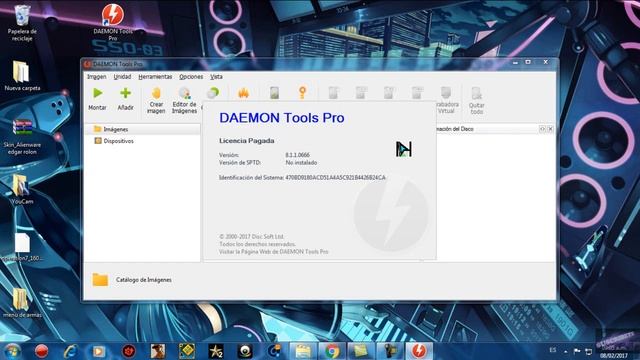This screenshot has width=640, height=360.
Task: Select the menú de armas folder
Action: coord(22,302)
